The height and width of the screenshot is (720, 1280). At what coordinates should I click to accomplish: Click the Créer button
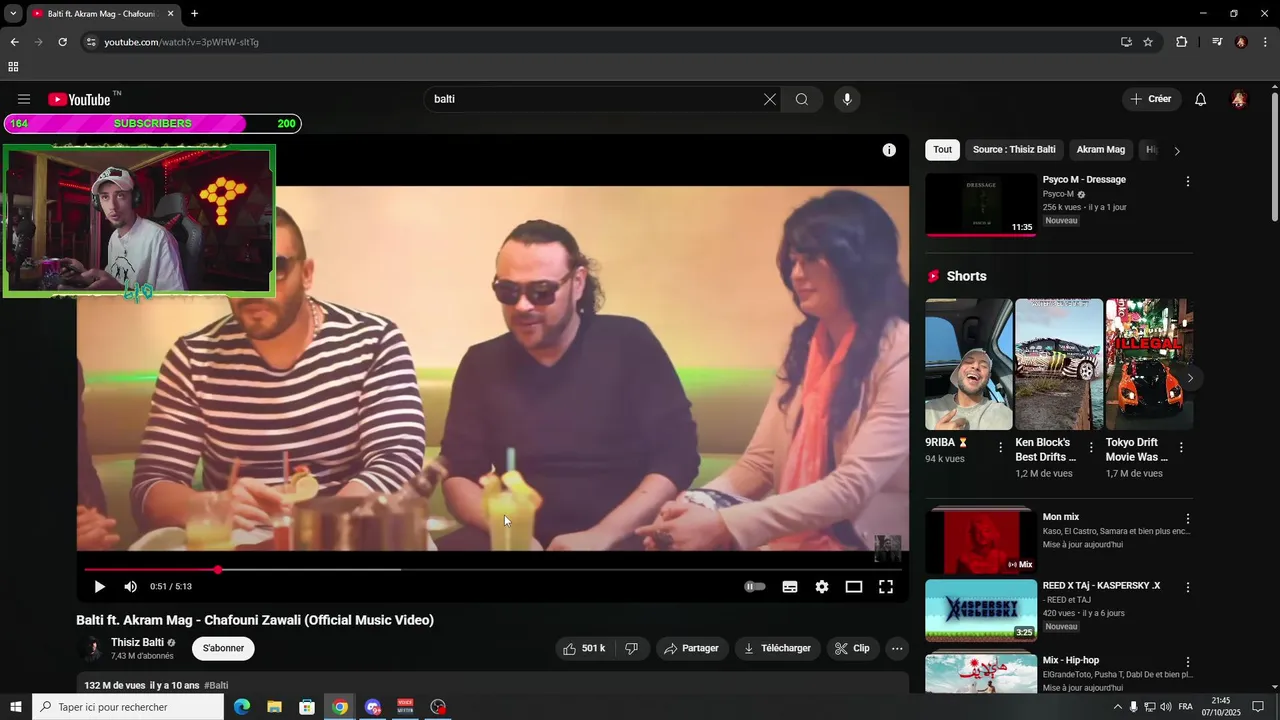click(x=1151, y=99)
